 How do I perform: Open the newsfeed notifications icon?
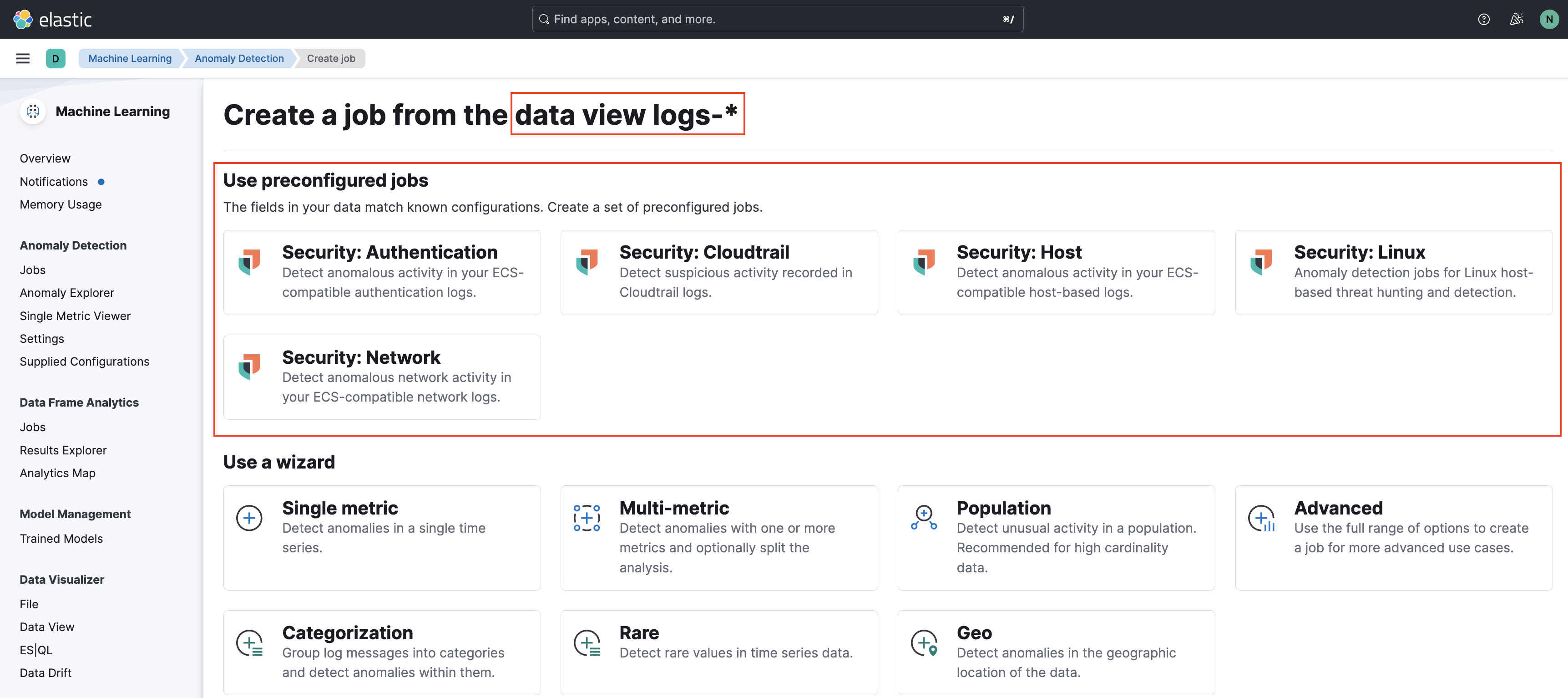coord(1516,19)
